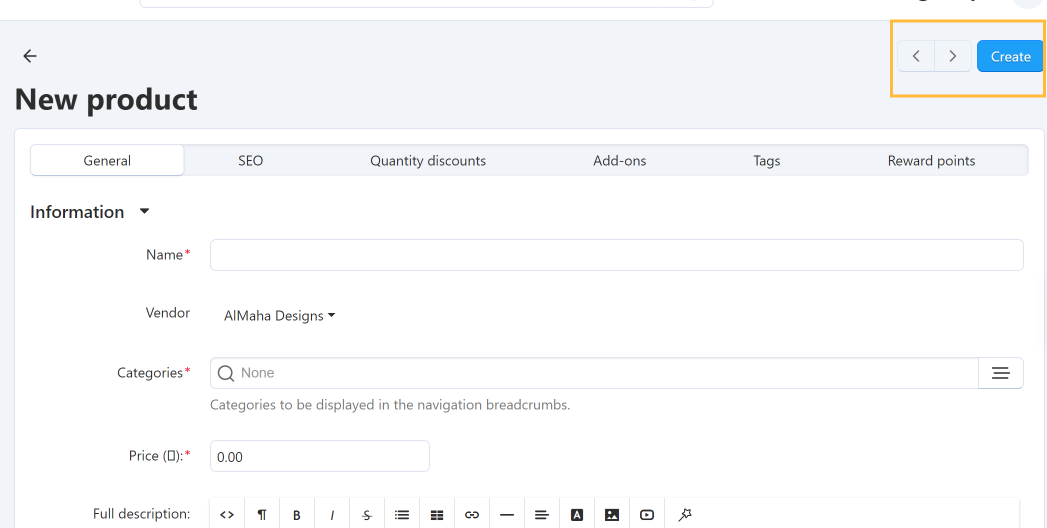1047x528 pixels.
Task: Switch to the General tab
Action: click(107, 161)
